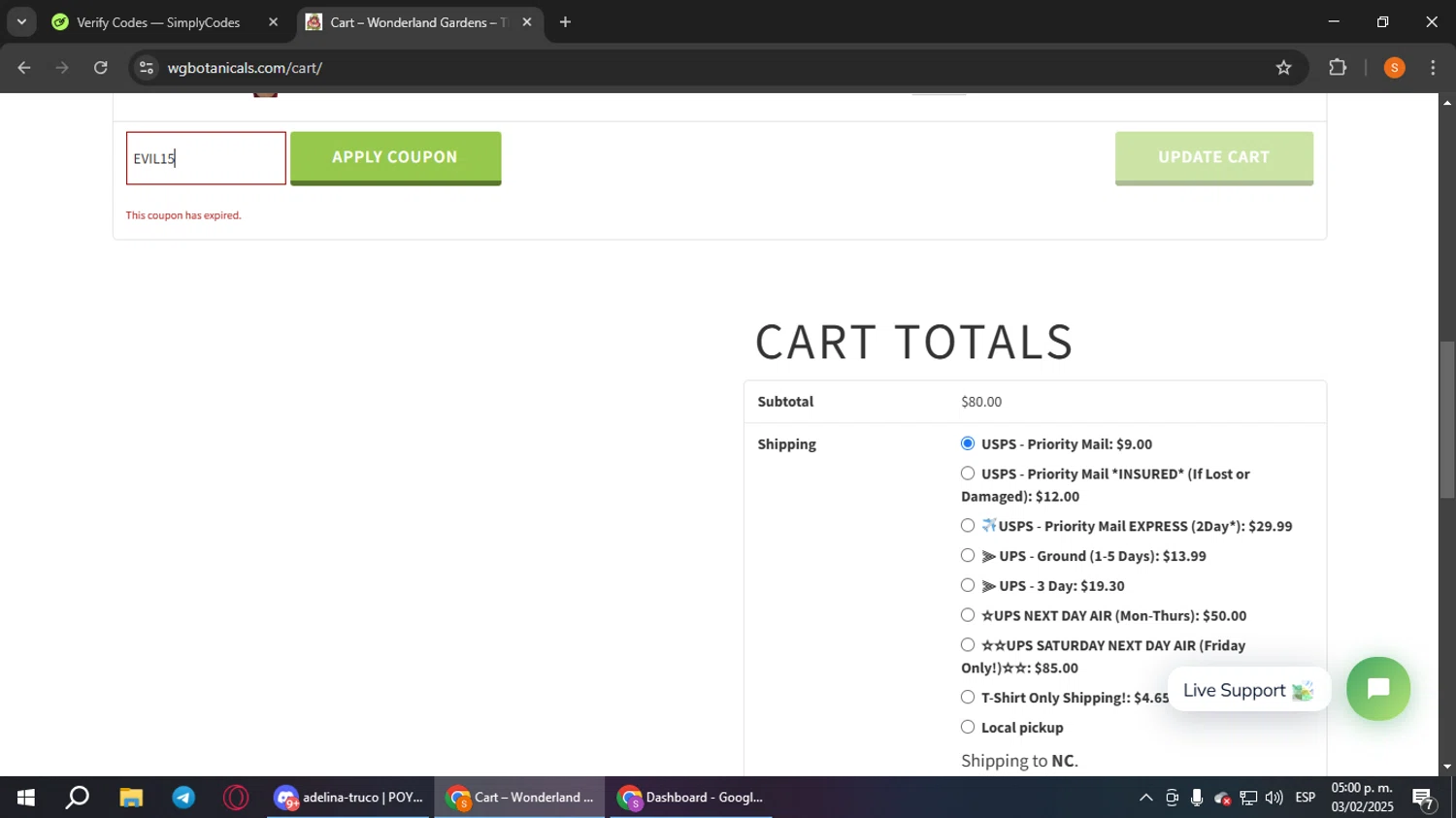The height and width of the screenshot is (818, 1456).
Task: Expand the tab search dropdown
Action: click(21, 22)
